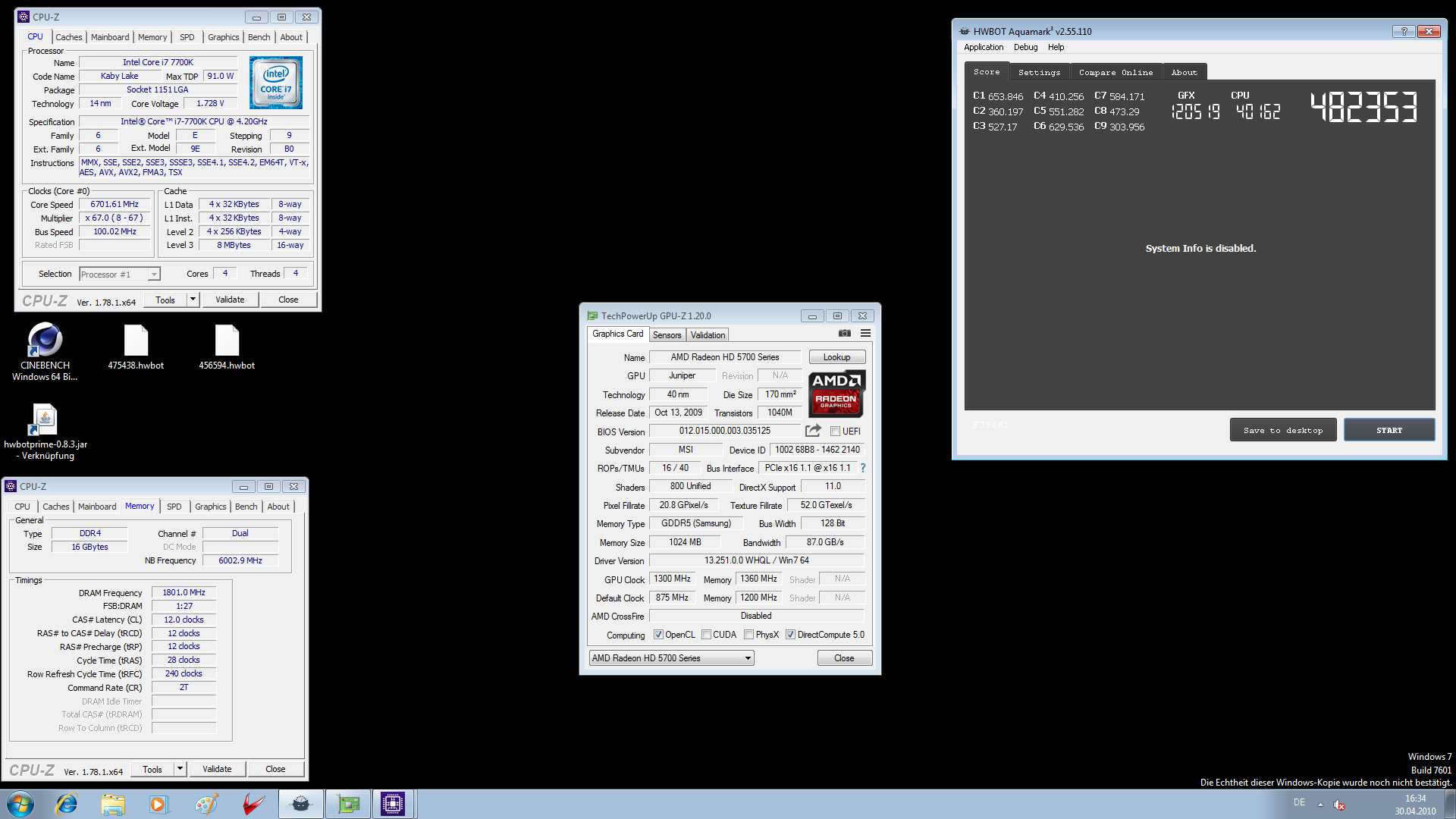Open the Application menu in Aquamark
Image resolution: width=1456 pixels, height=819 pixels.
[x=984, y=47]
